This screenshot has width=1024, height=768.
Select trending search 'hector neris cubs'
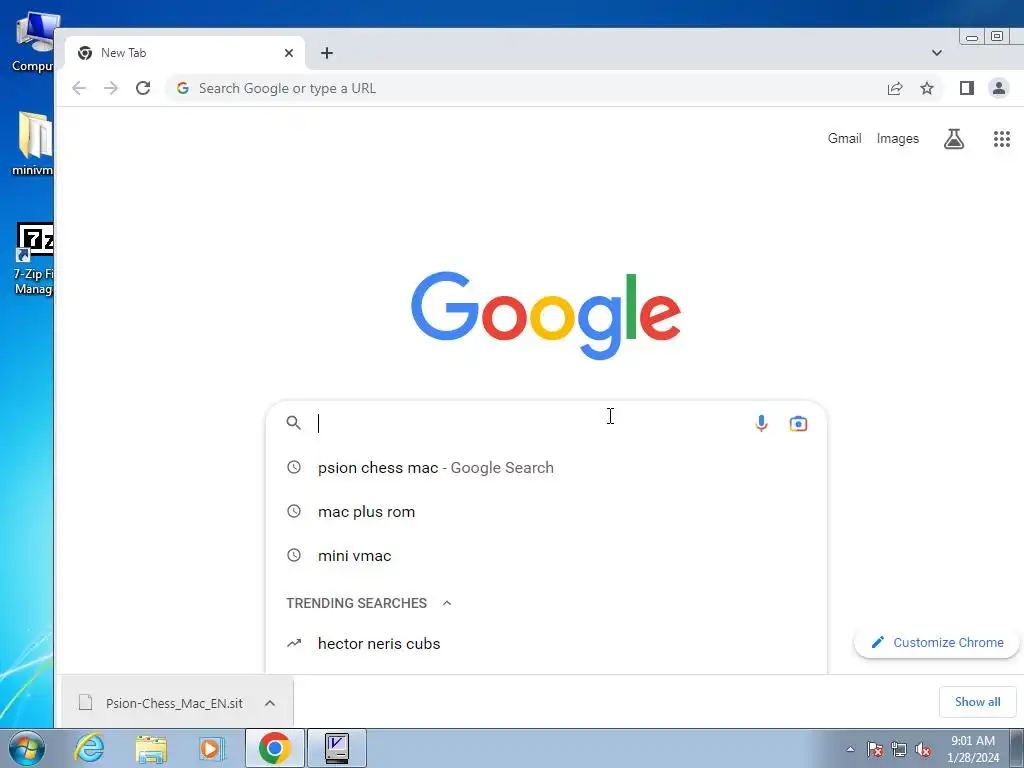pos(546,643)
